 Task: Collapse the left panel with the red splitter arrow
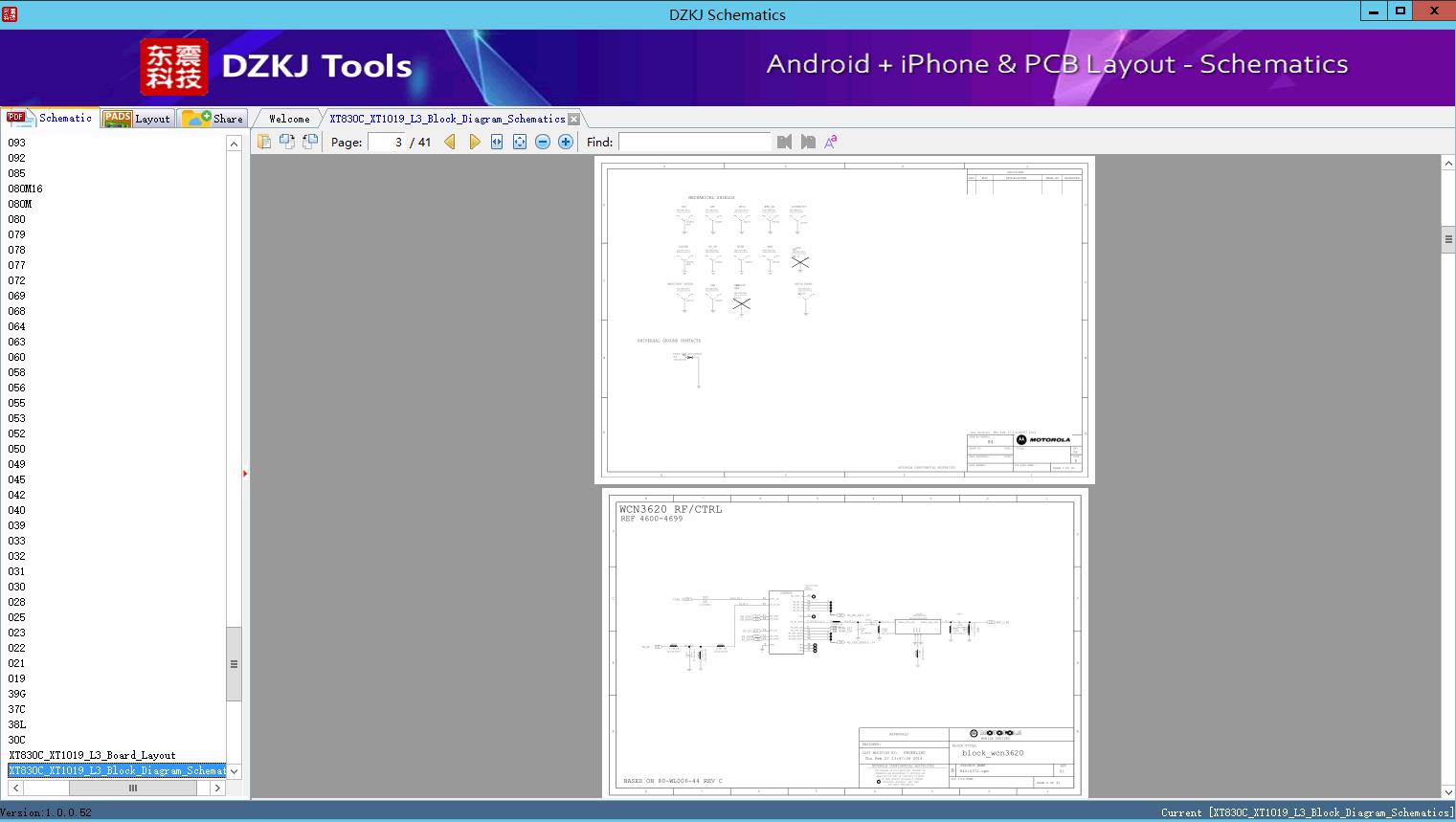[x=245, y=473]
